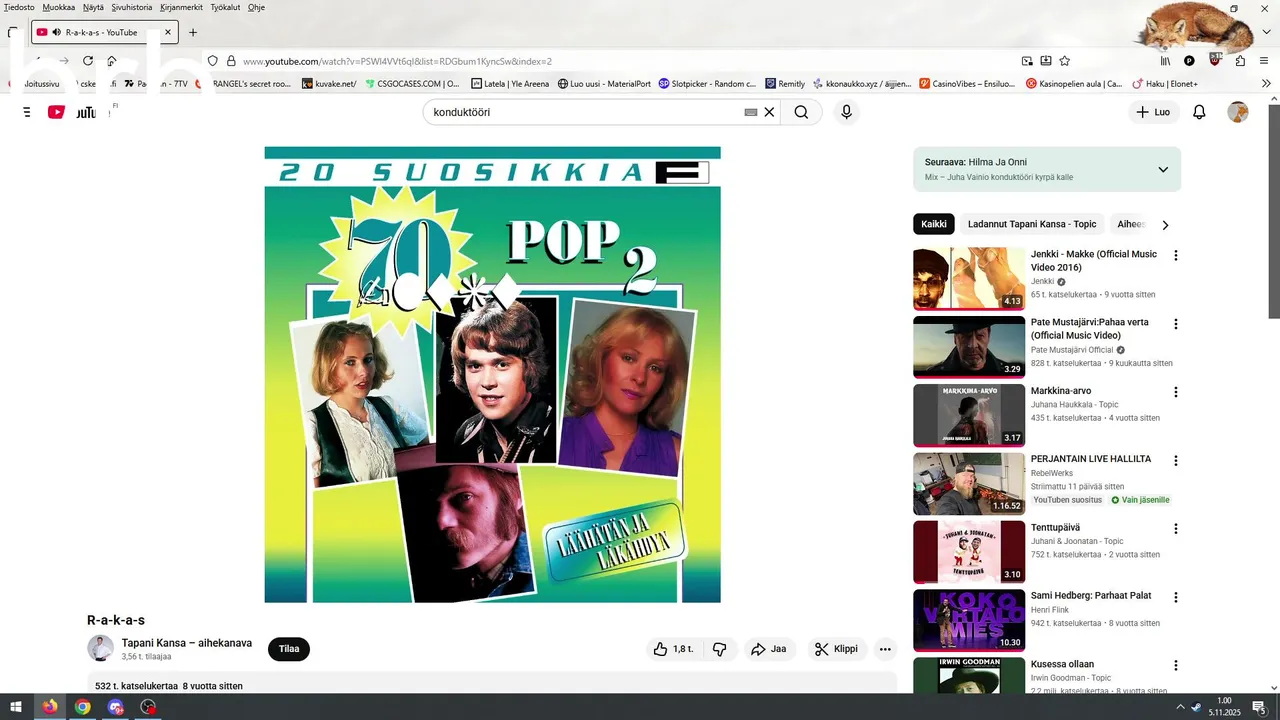View site connection padlock info
1280x720 pixels.
coord(231,61)
